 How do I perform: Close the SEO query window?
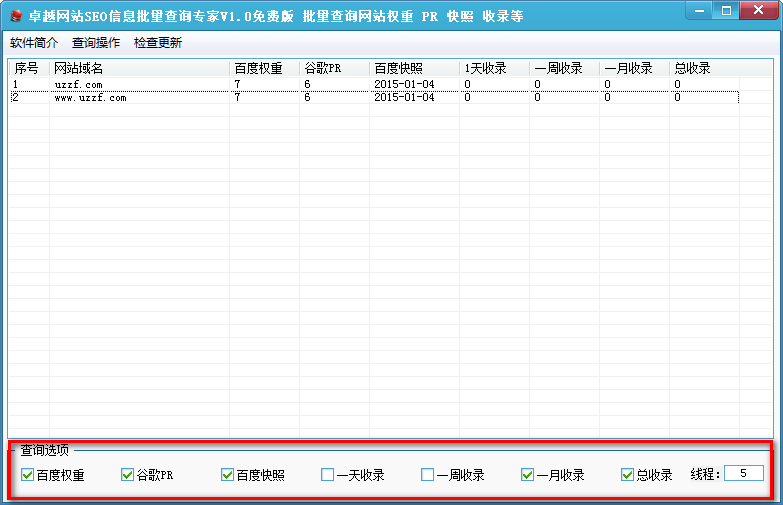[x=758, y=10]
